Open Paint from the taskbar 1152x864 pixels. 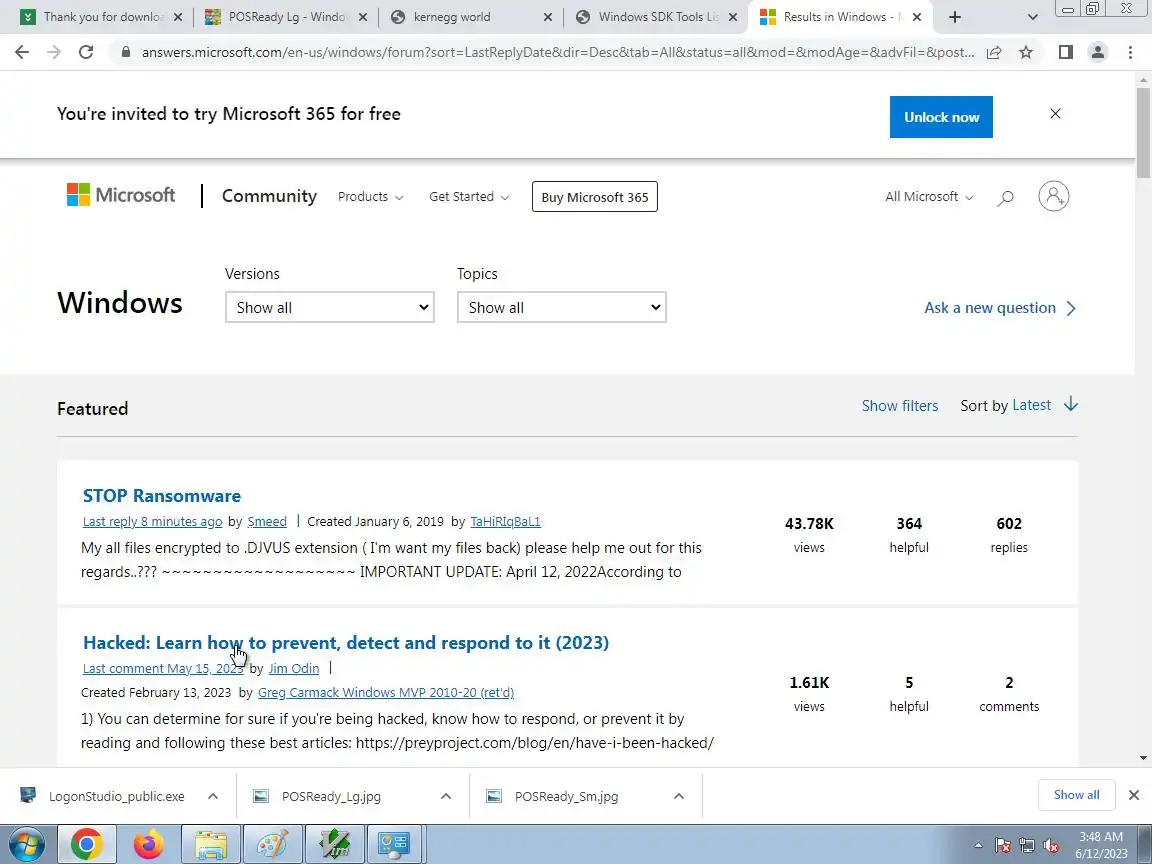[x=272, y=845]
